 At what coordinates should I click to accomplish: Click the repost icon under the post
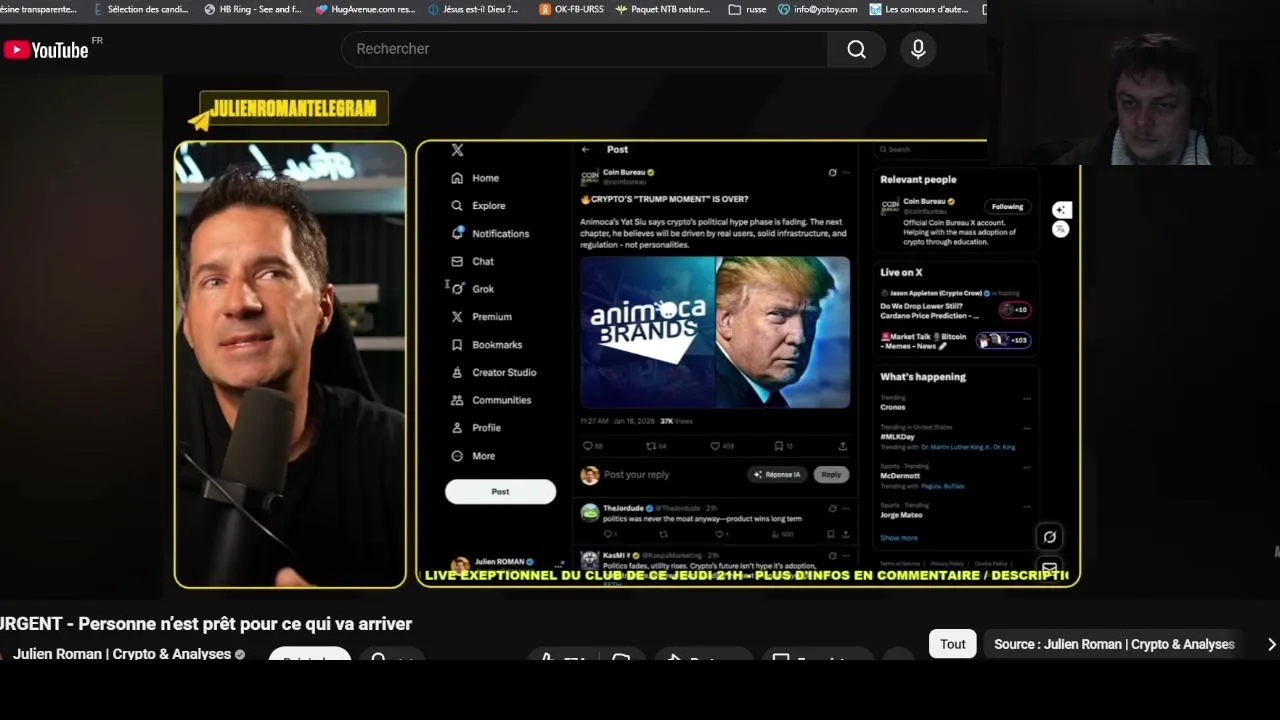tap(651, 446)
